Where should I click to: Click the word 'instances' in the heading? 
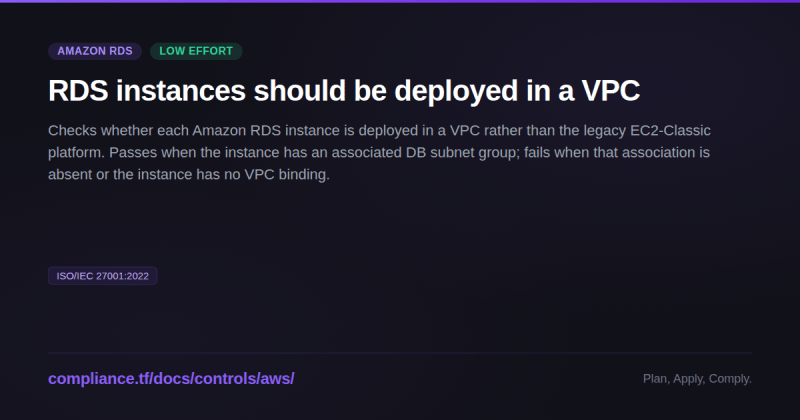click(x=181, y=91)
